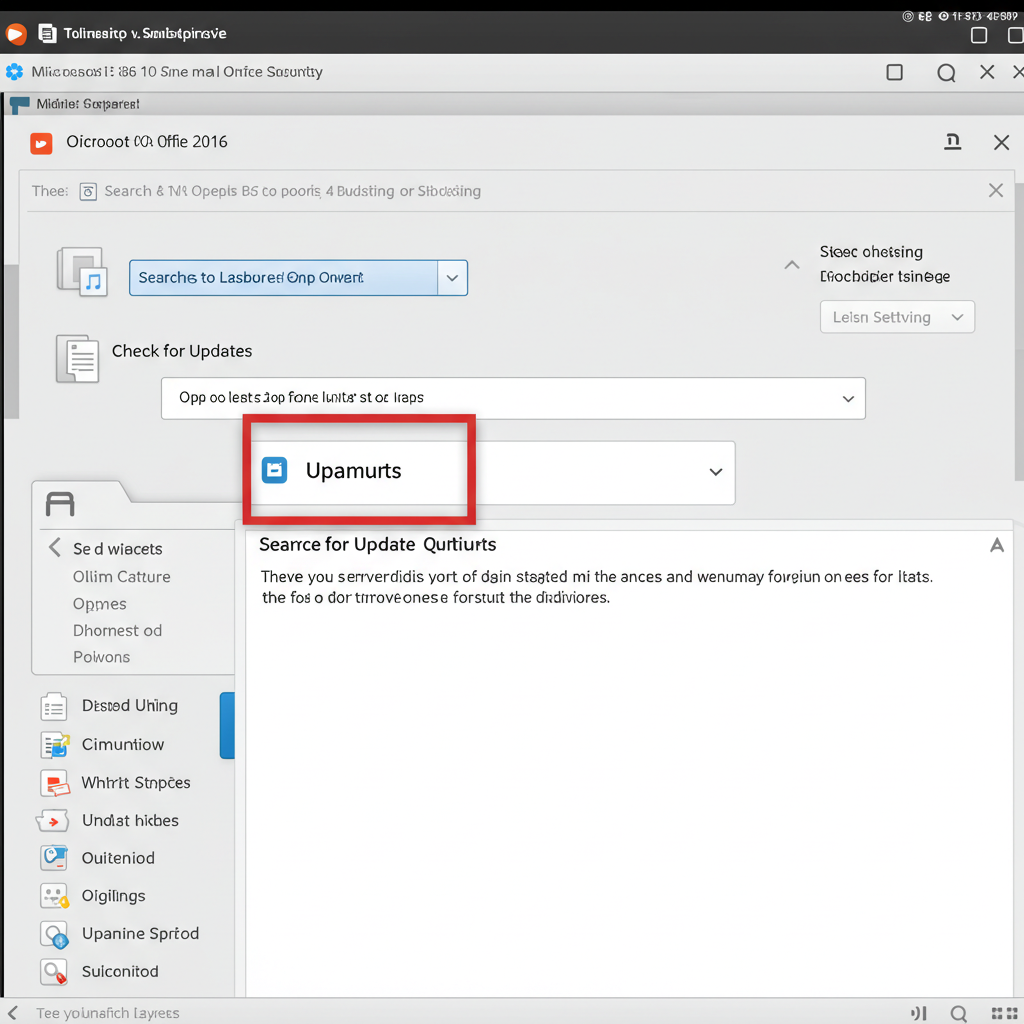
Task: Click the camera icon in the search bar
Action: (88, 191)
